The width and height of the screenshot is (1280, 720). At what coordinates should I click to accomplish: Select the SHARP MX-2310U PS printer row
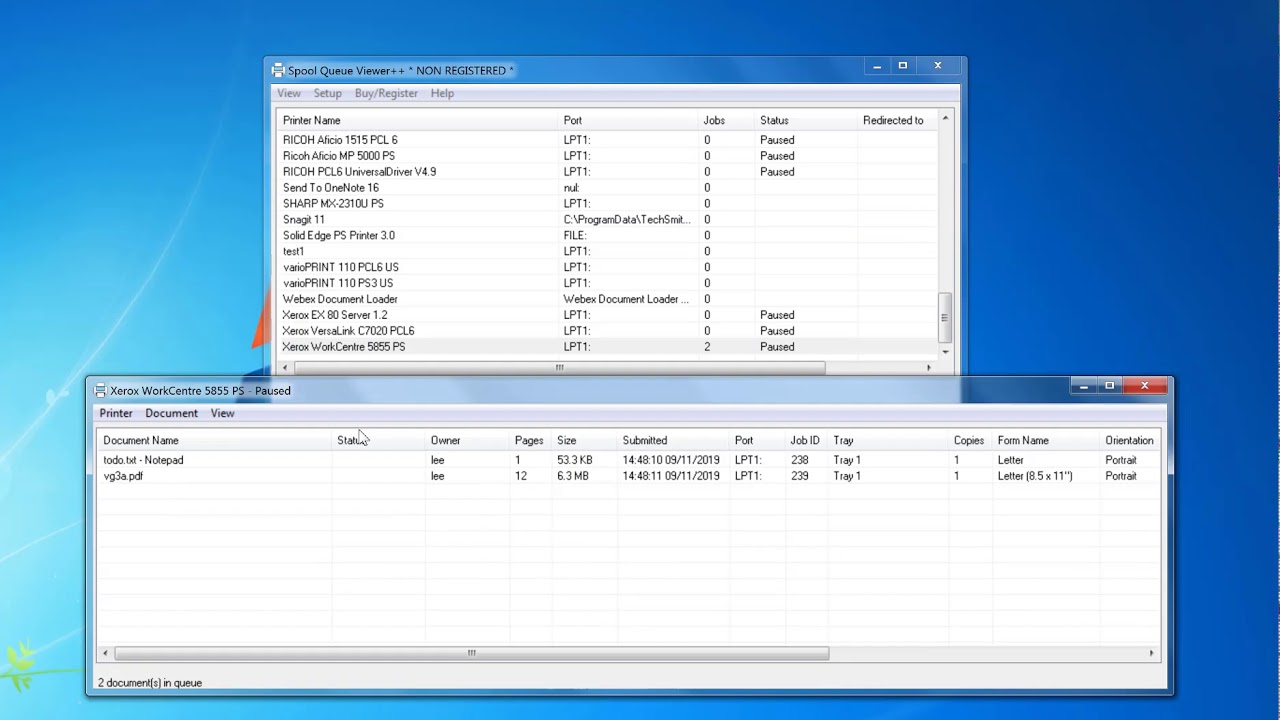coord(607,203)
